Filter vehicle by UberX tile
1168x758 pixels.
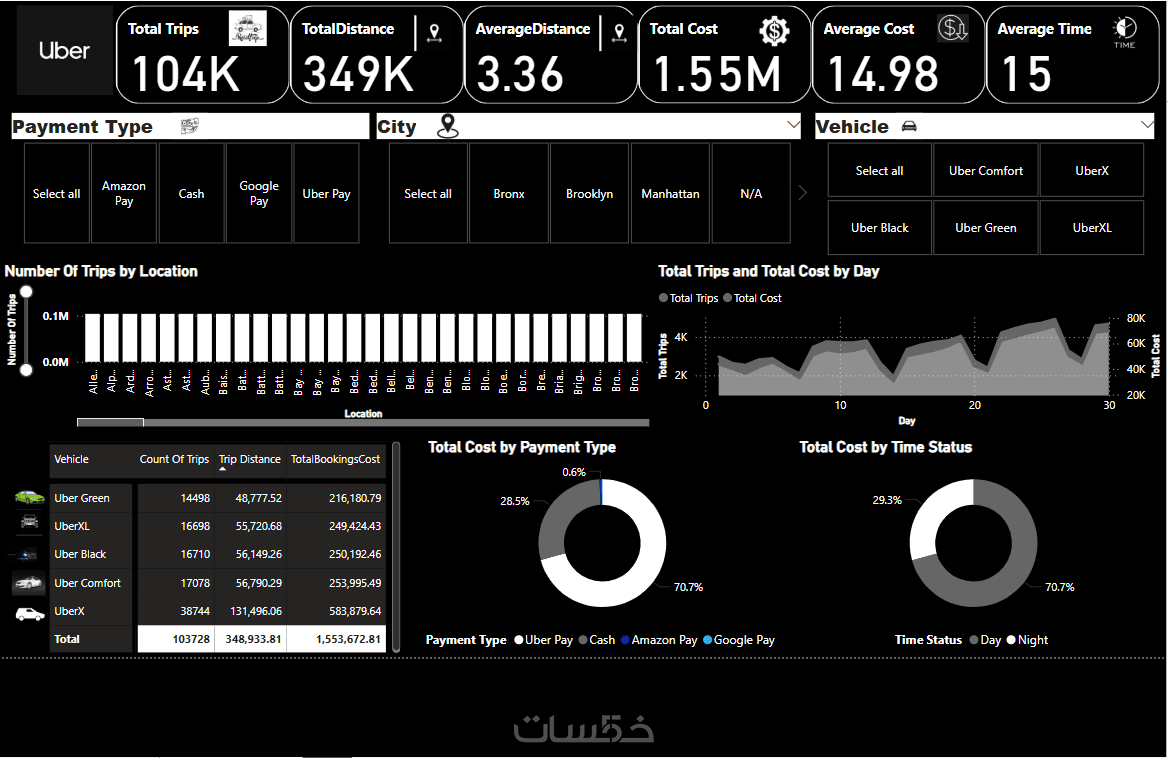tap(1092, 171)
